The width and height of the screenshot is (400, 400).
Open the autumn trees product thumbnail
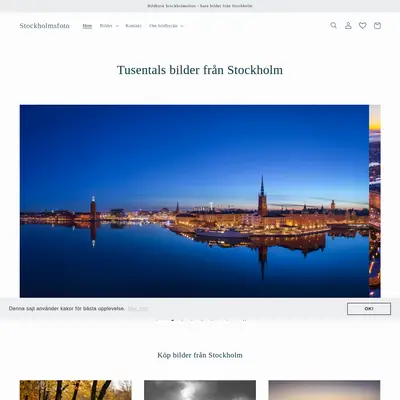76,390
